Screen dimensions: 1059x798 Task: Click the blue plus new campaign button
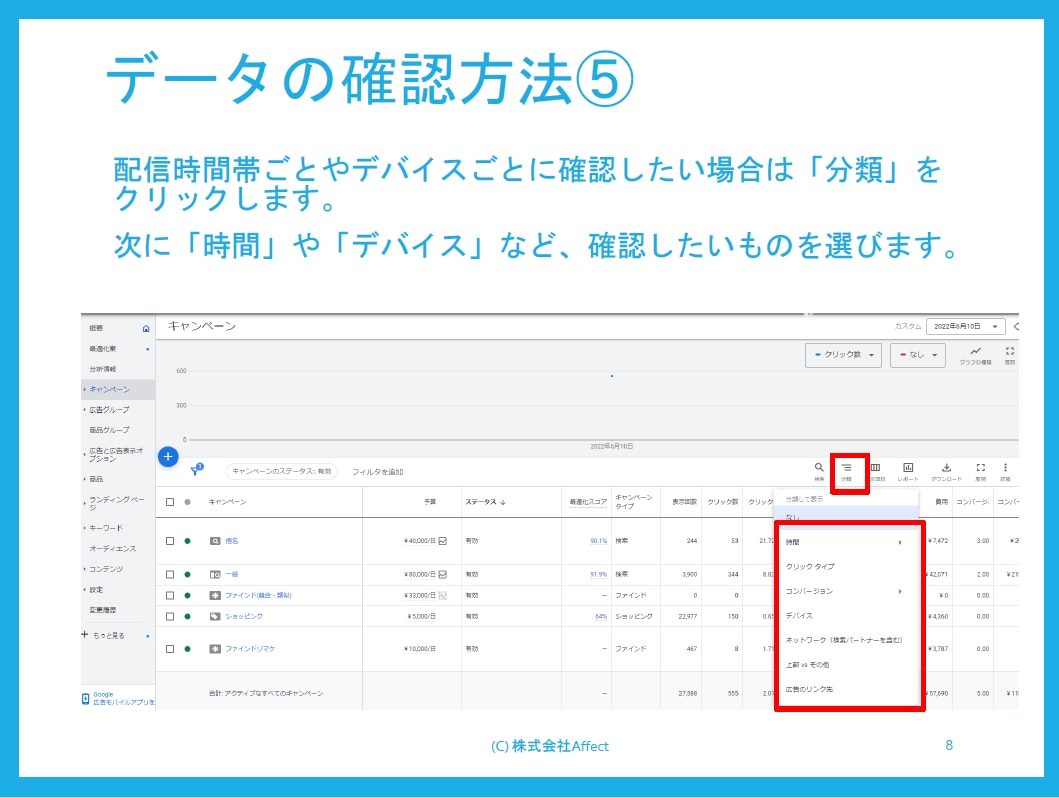(168, 456)
